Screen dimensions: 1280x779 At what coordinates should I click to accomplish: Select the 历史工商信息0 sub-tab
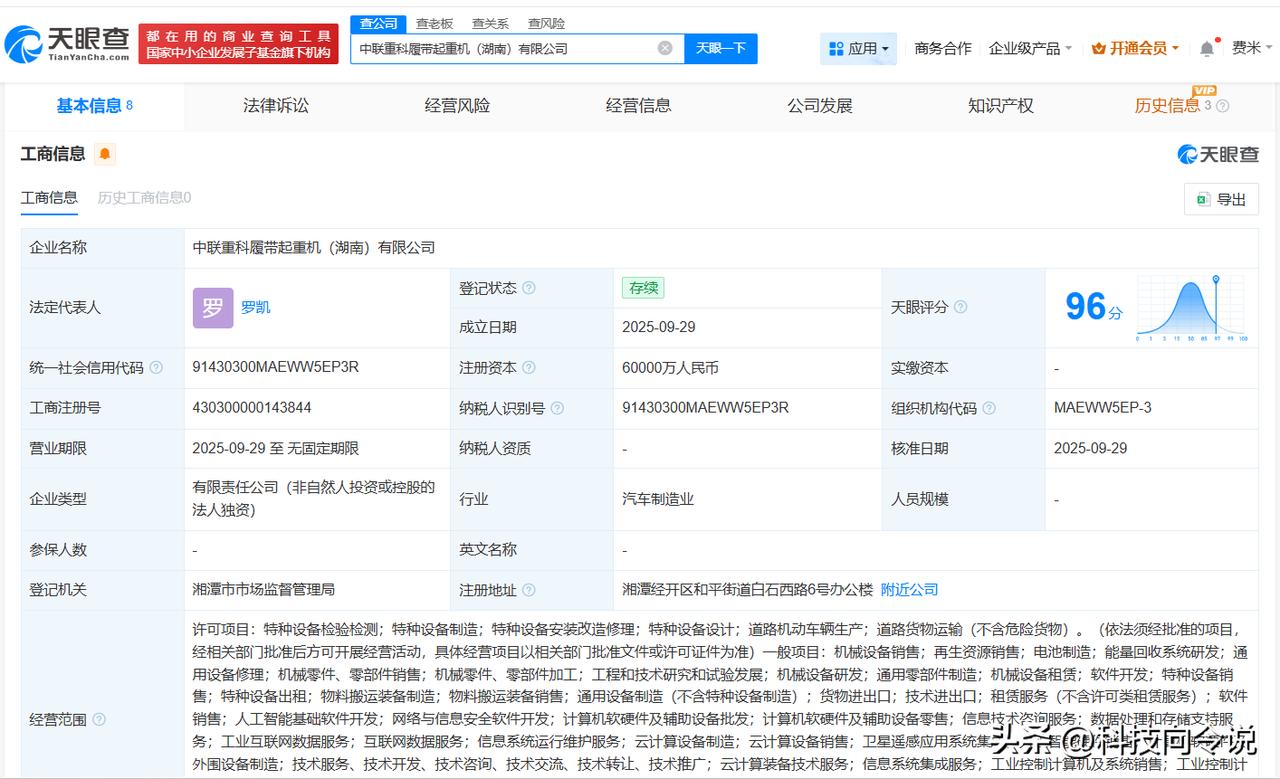tap(144, 198)
